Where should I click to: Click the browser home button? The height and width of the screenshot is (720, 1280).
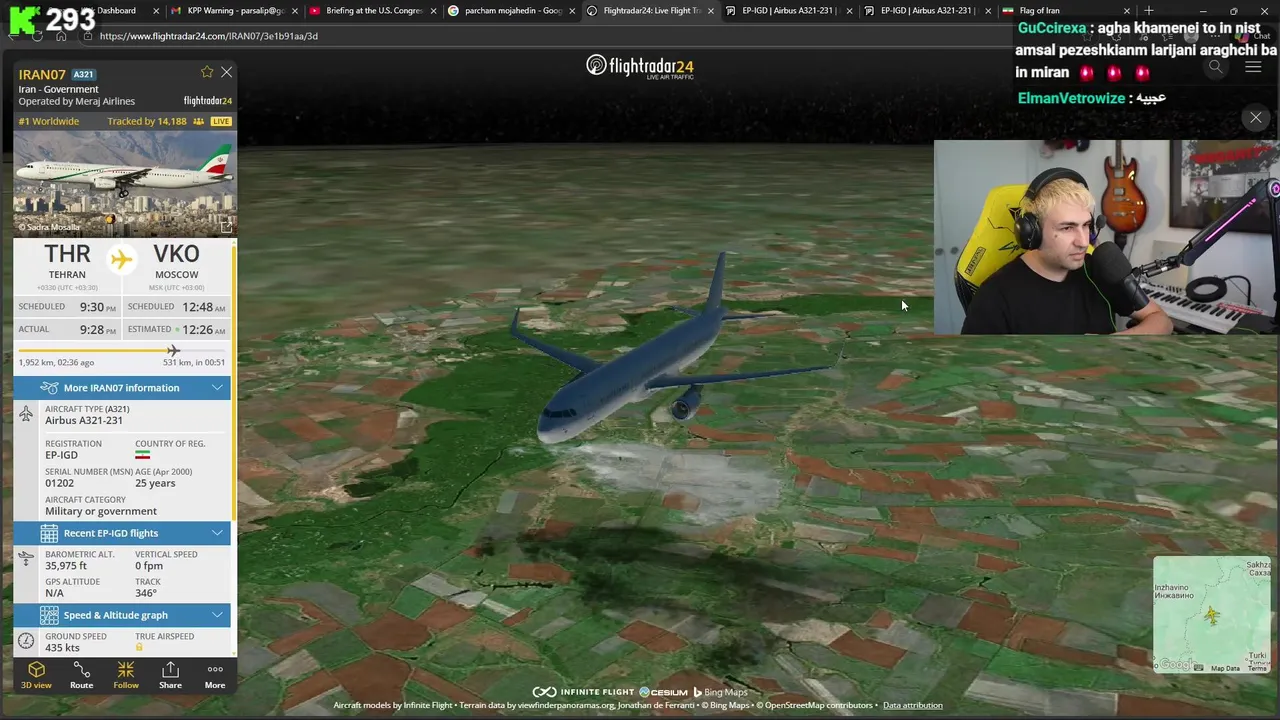(61, 36)
